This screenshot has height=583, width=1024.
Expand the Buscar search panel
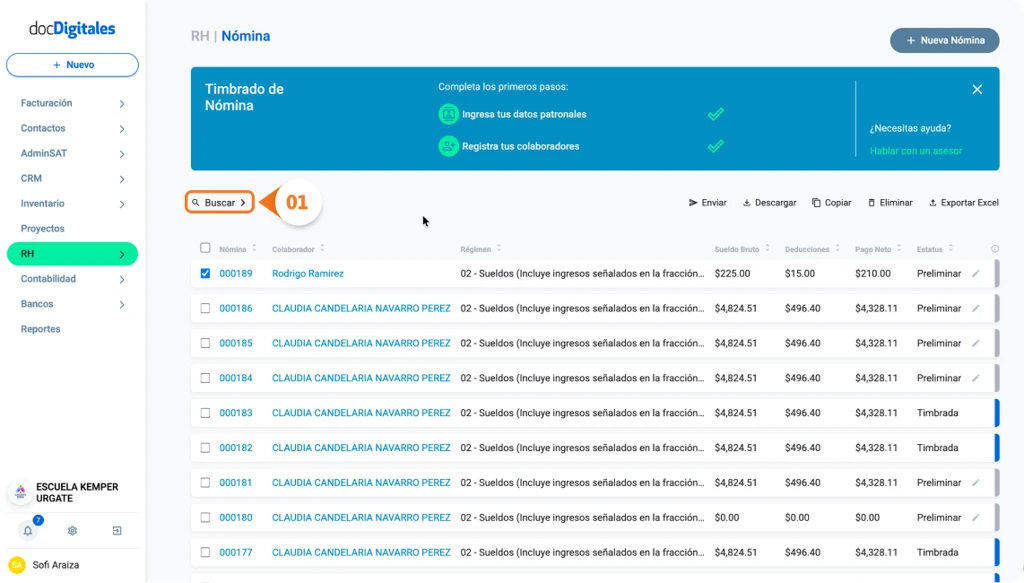219,202
